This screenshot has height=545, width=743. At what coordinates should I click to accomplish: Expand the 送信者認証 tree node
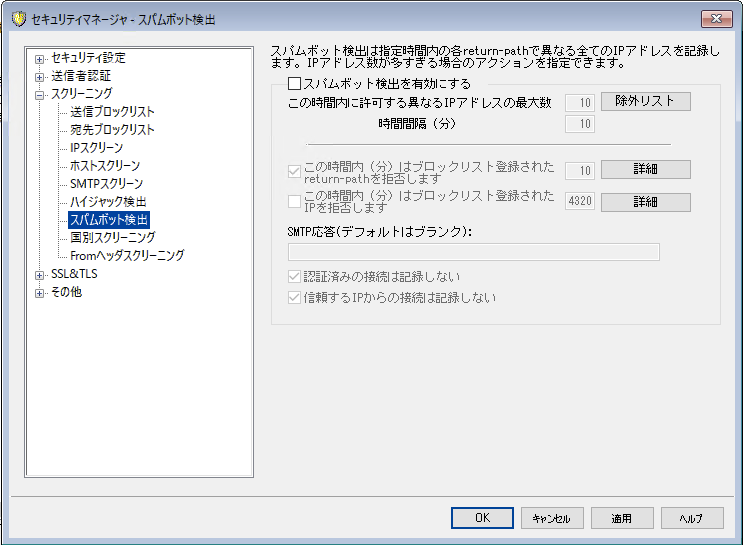click(40, 76)
